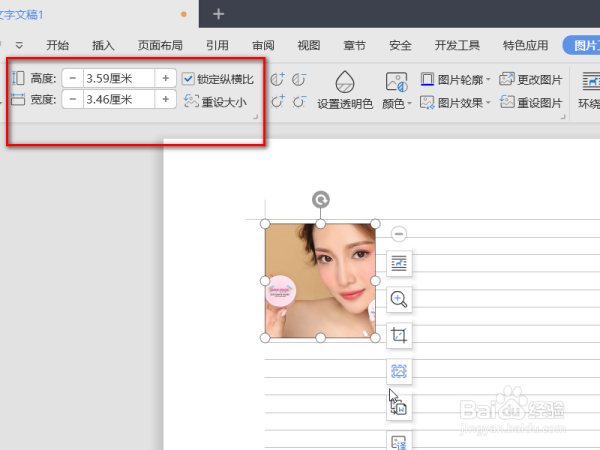Click the bottom-right resize handle

(375, 338)
